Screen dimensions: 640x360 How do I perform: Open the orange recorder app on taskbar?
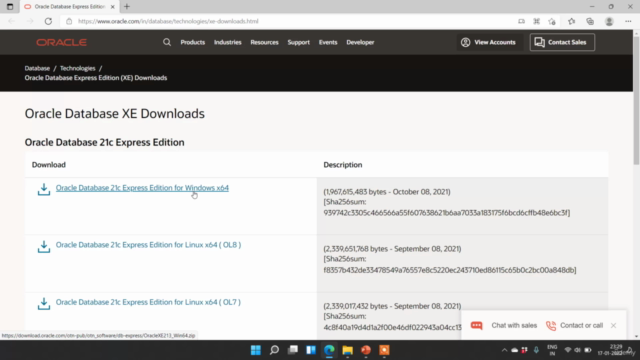384,350
